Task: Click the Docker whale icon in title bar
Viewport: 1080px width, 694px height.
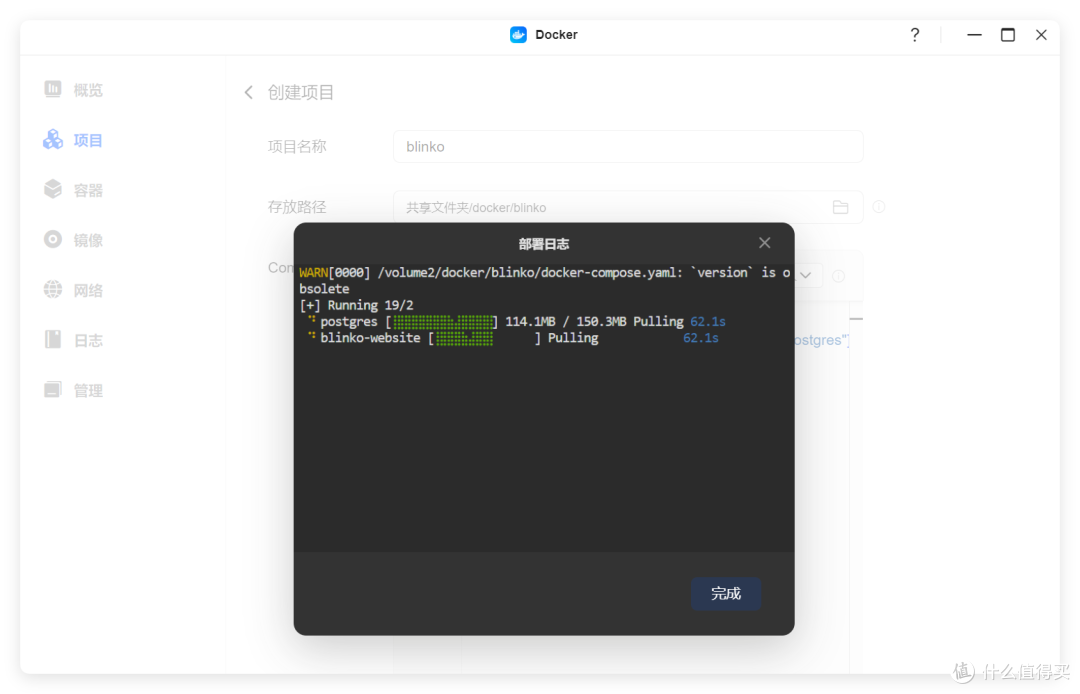Action: (518, 35)
